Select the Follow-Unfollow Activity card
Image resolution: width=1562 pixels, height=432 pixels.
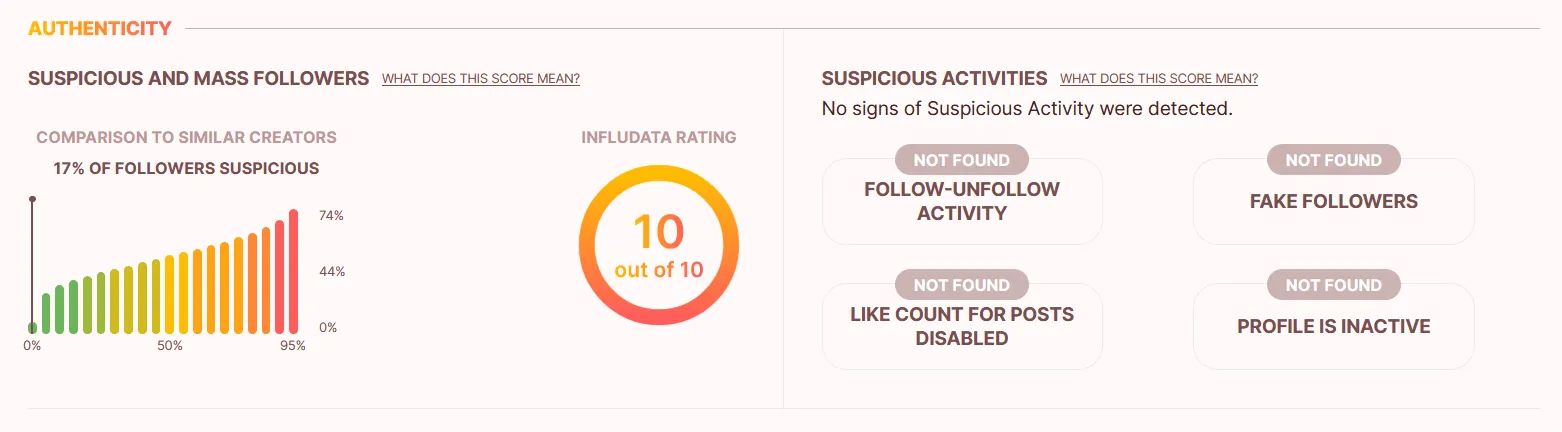click(961, 201)
